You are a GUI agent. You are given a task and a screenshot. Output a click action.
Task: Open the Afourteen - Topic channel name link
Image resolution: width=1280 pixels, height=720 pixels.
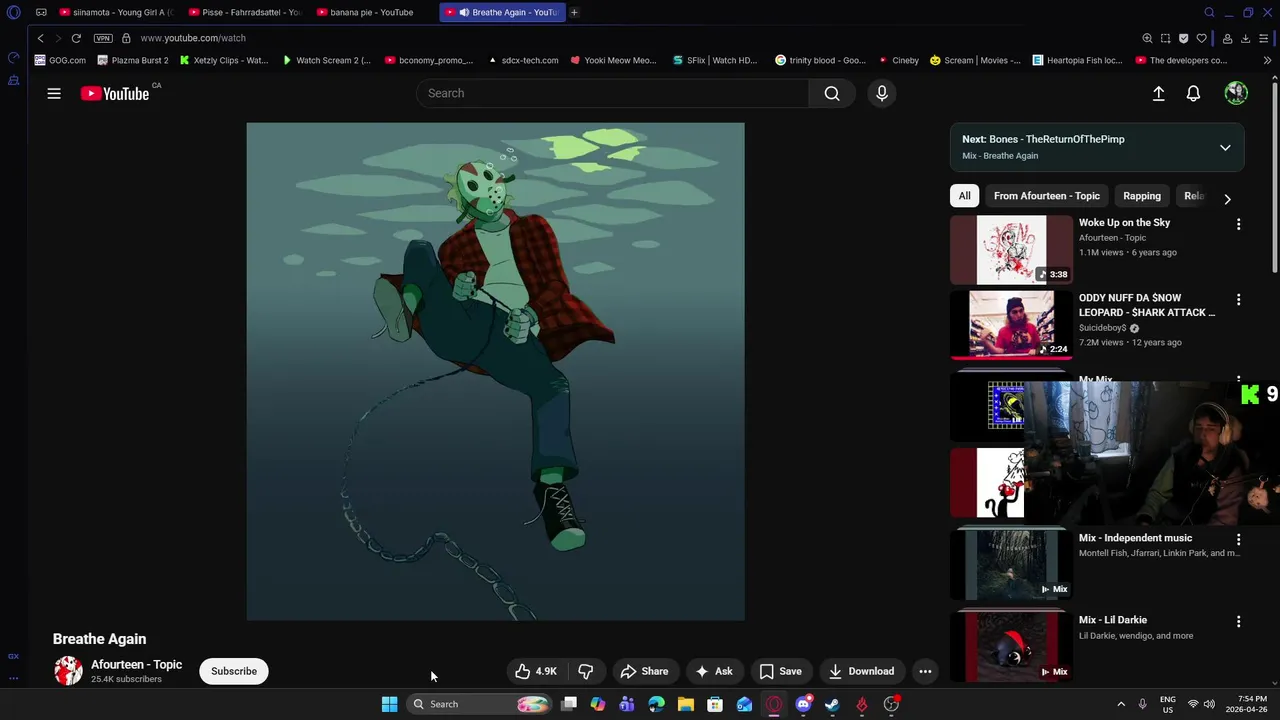tap(136, 664)
